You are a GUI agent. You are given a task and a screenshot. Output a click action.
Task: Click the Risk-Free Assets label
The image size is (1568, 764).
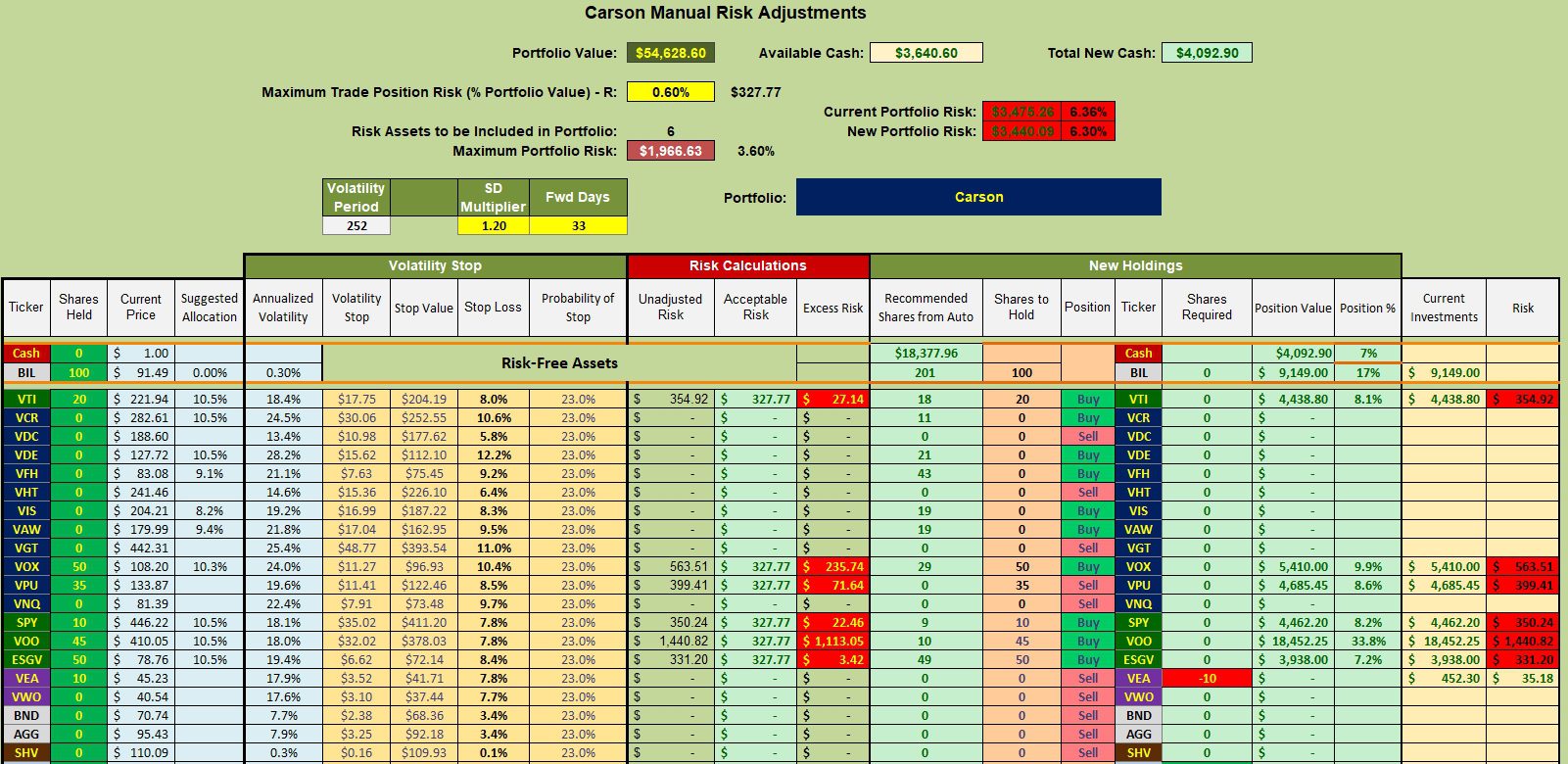click(x=559, y=363)
